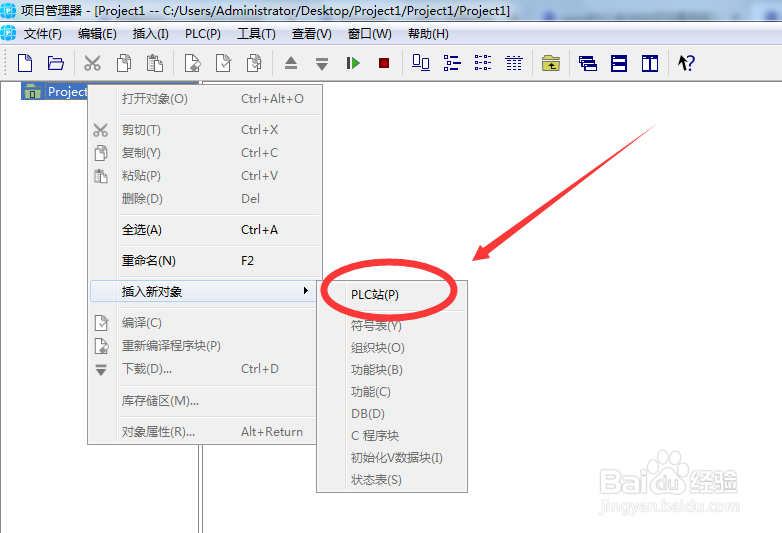Click the context help arrow-question icon
This screenshot has width=782, height=533.
coord(686,63)
